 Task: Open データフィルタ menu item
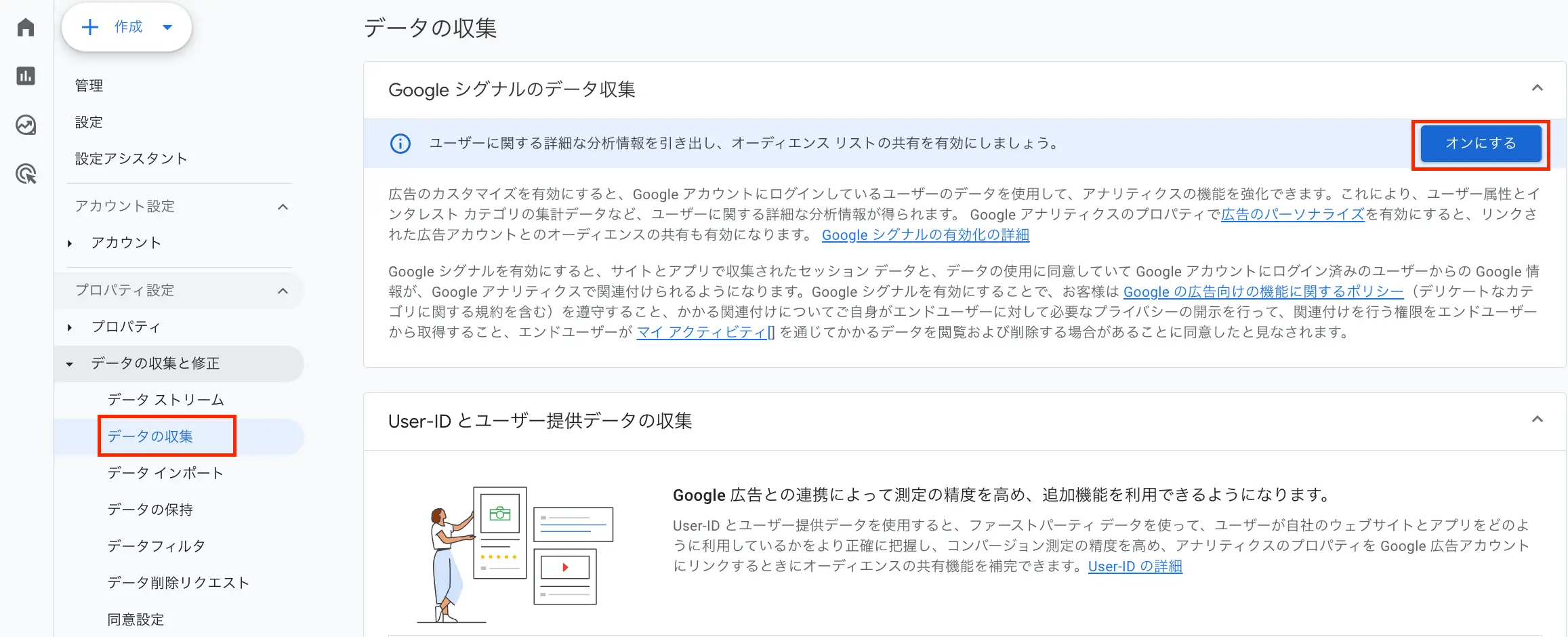coord(157,546)
